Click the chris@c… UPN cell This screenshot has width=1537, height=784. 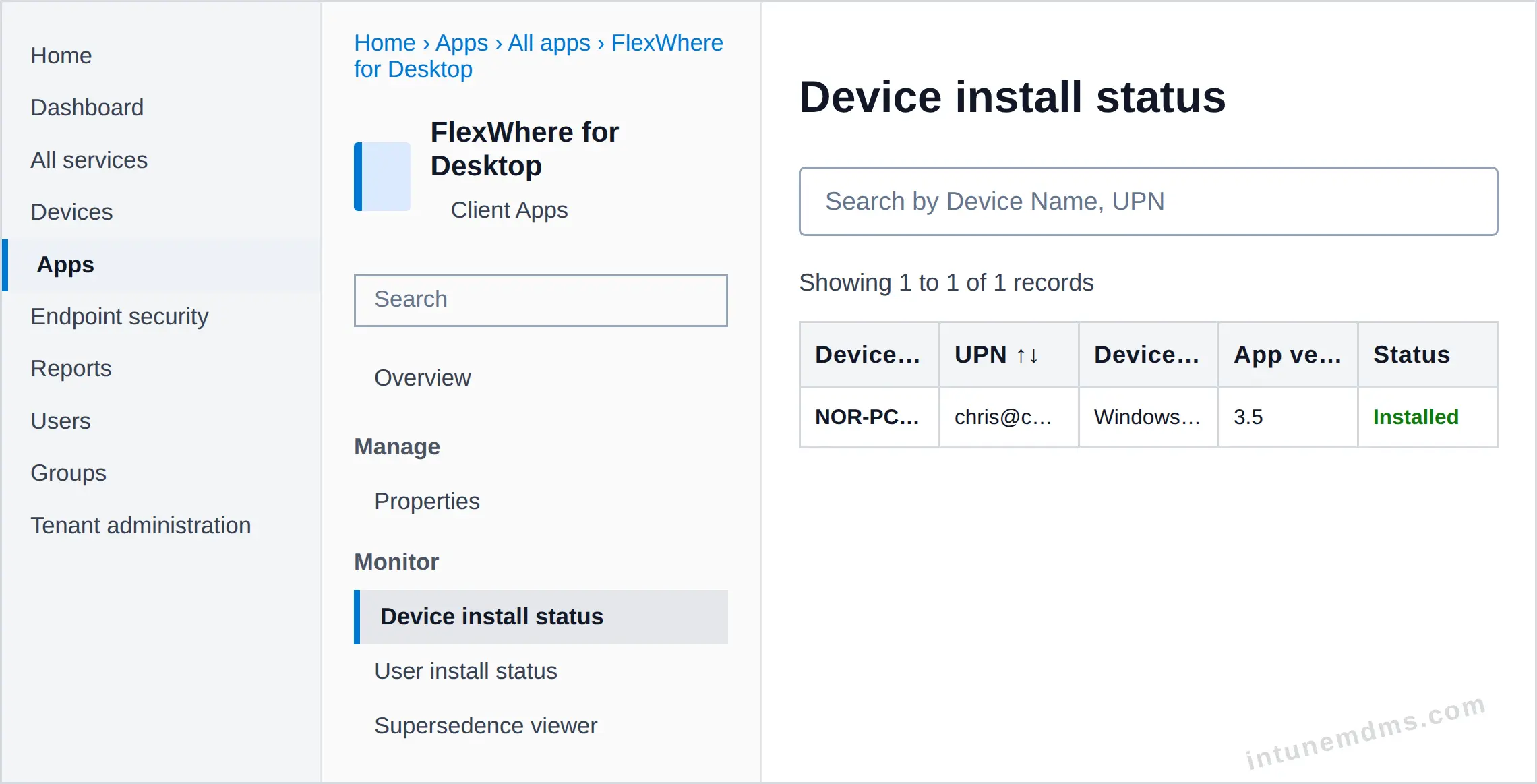[1008, 417]
